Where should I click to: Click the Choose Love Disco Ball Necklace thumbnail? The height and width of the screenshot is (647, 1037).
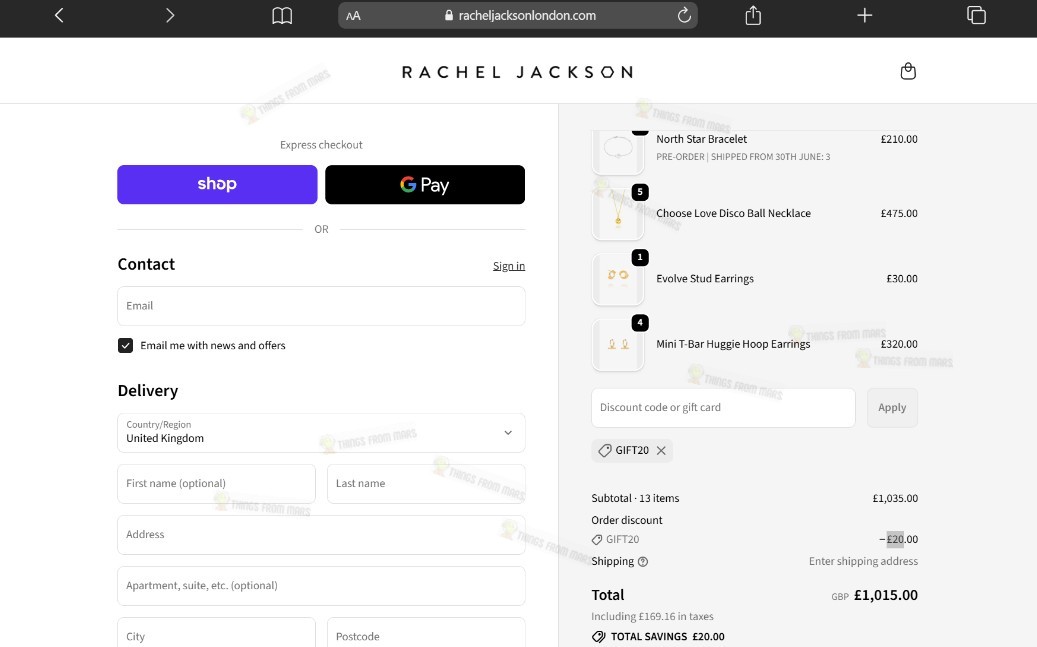pyautogui.click(x=618, y=213)
